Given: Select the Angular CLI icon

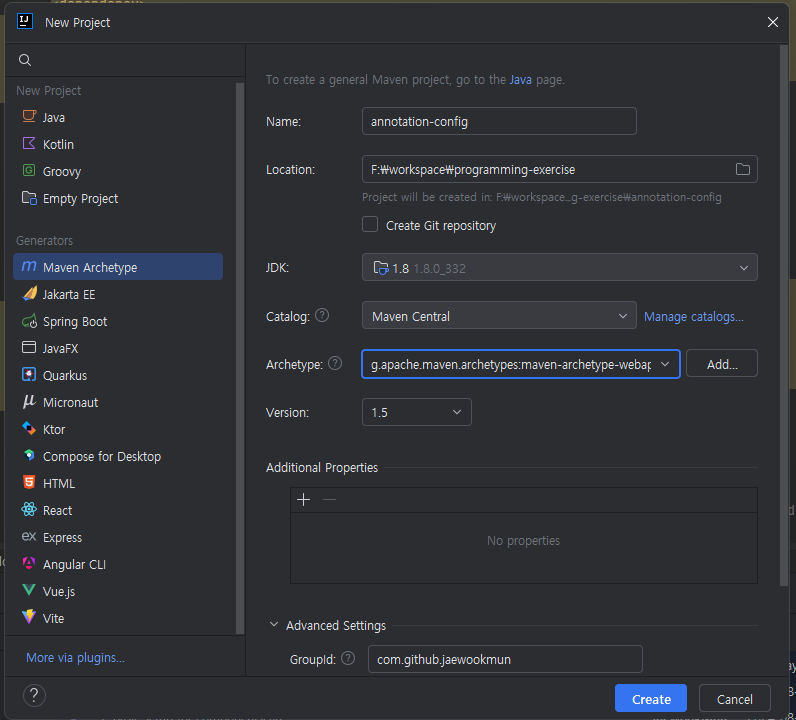Looking at the screenshot, I should pyautogui.click(x=29, y=564).
